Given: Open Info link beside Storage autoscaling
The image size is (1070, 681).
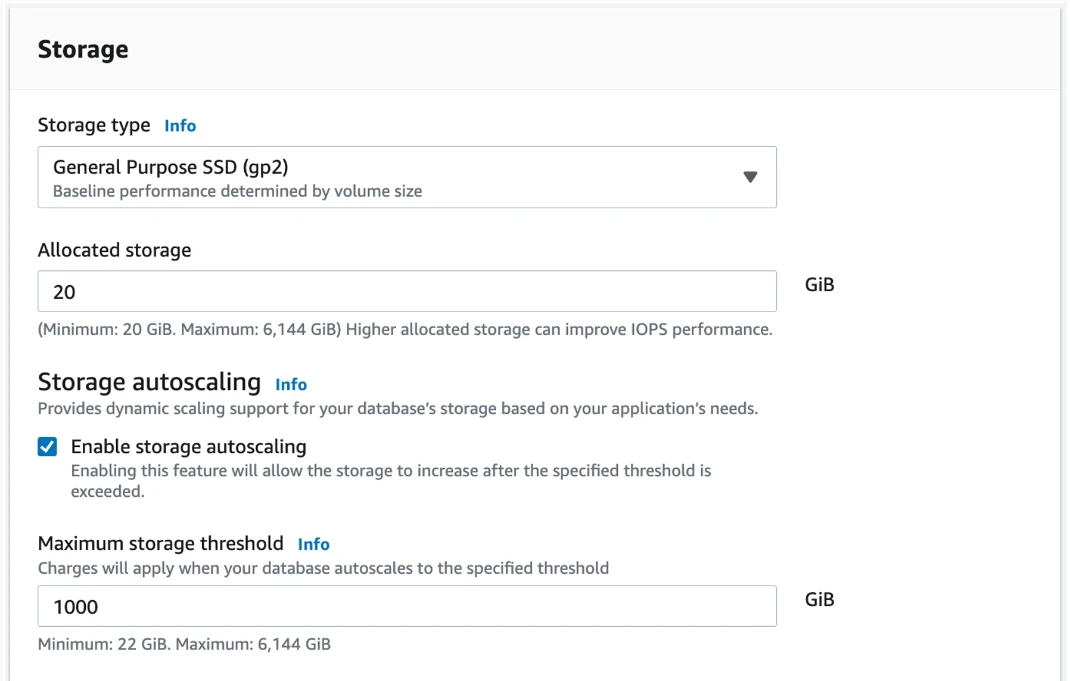Looking at the screenshot, I should [291, 385].
